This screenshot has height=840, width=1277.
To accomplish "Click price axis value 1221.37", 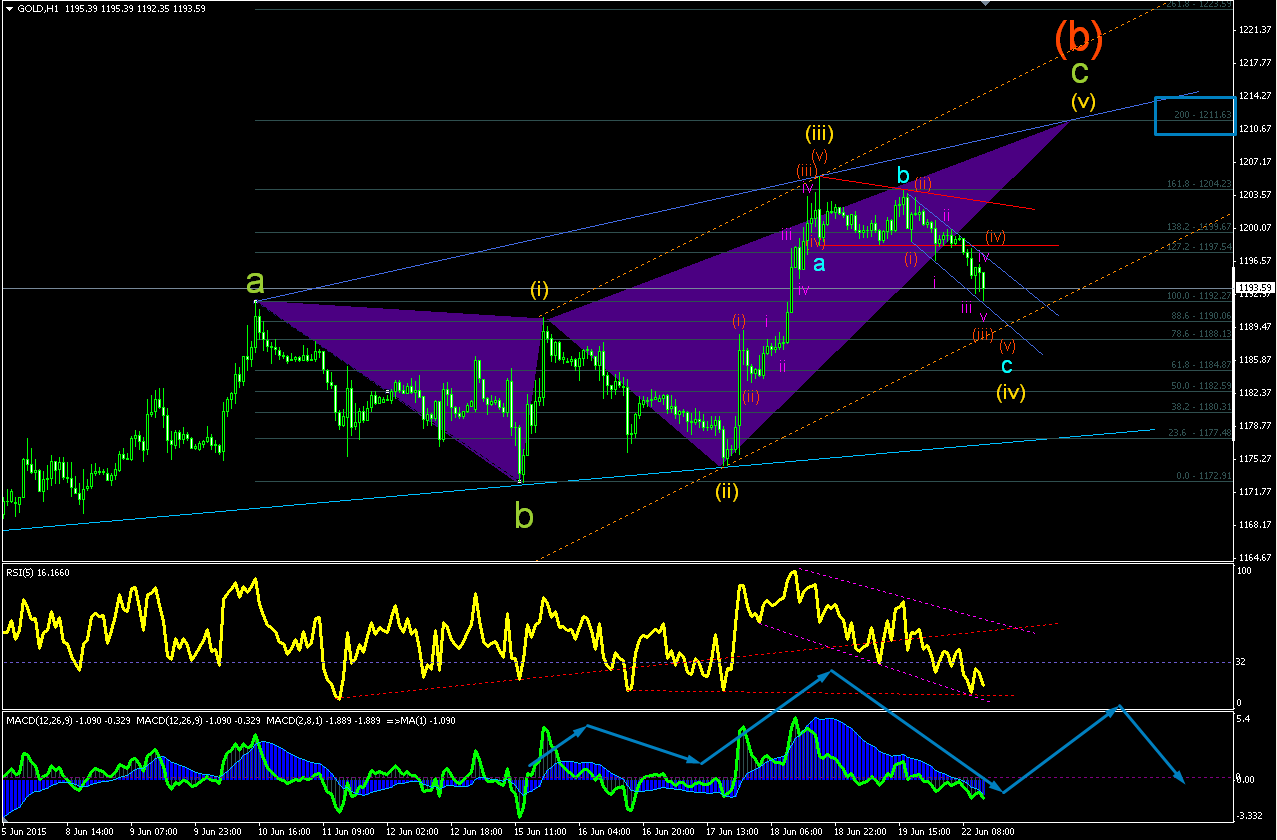I will pyautogui.click(x=1256, y=29).
